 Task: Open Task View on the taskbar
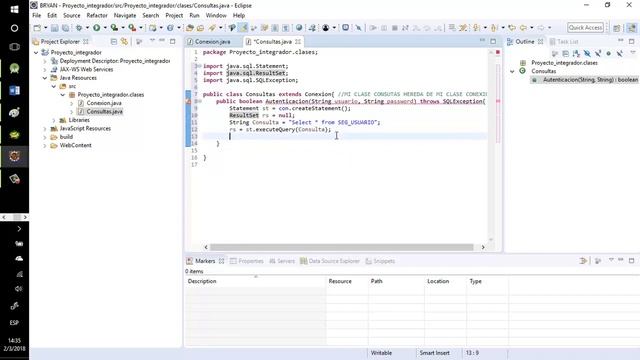pyautogui.click(x=14, y=47)
